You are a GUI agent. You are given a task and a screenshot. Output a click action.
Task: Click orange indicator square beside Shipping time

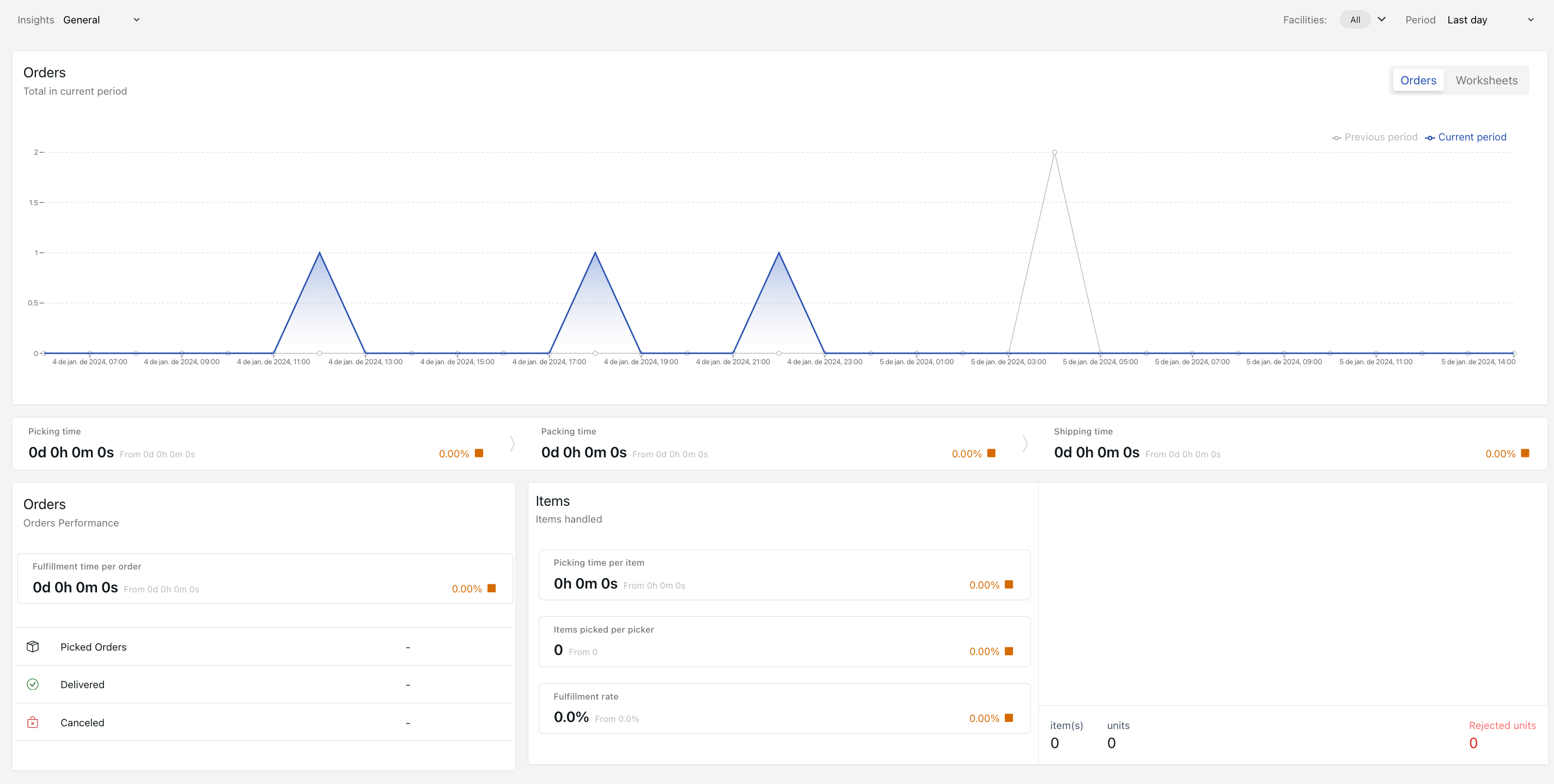coord(1525,453)
